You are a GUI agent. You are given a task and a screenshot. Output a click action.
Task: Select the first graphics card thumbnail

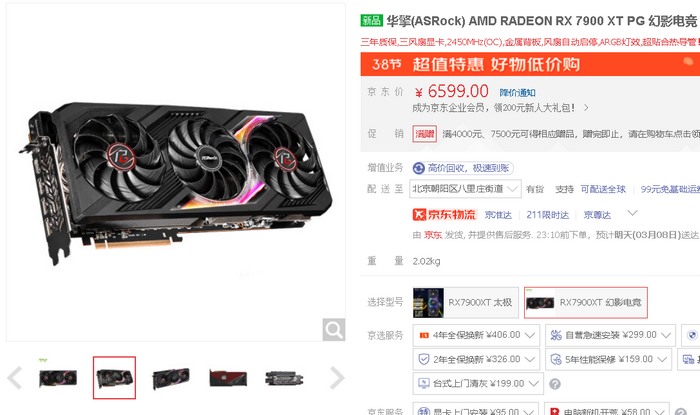[58, 378]
